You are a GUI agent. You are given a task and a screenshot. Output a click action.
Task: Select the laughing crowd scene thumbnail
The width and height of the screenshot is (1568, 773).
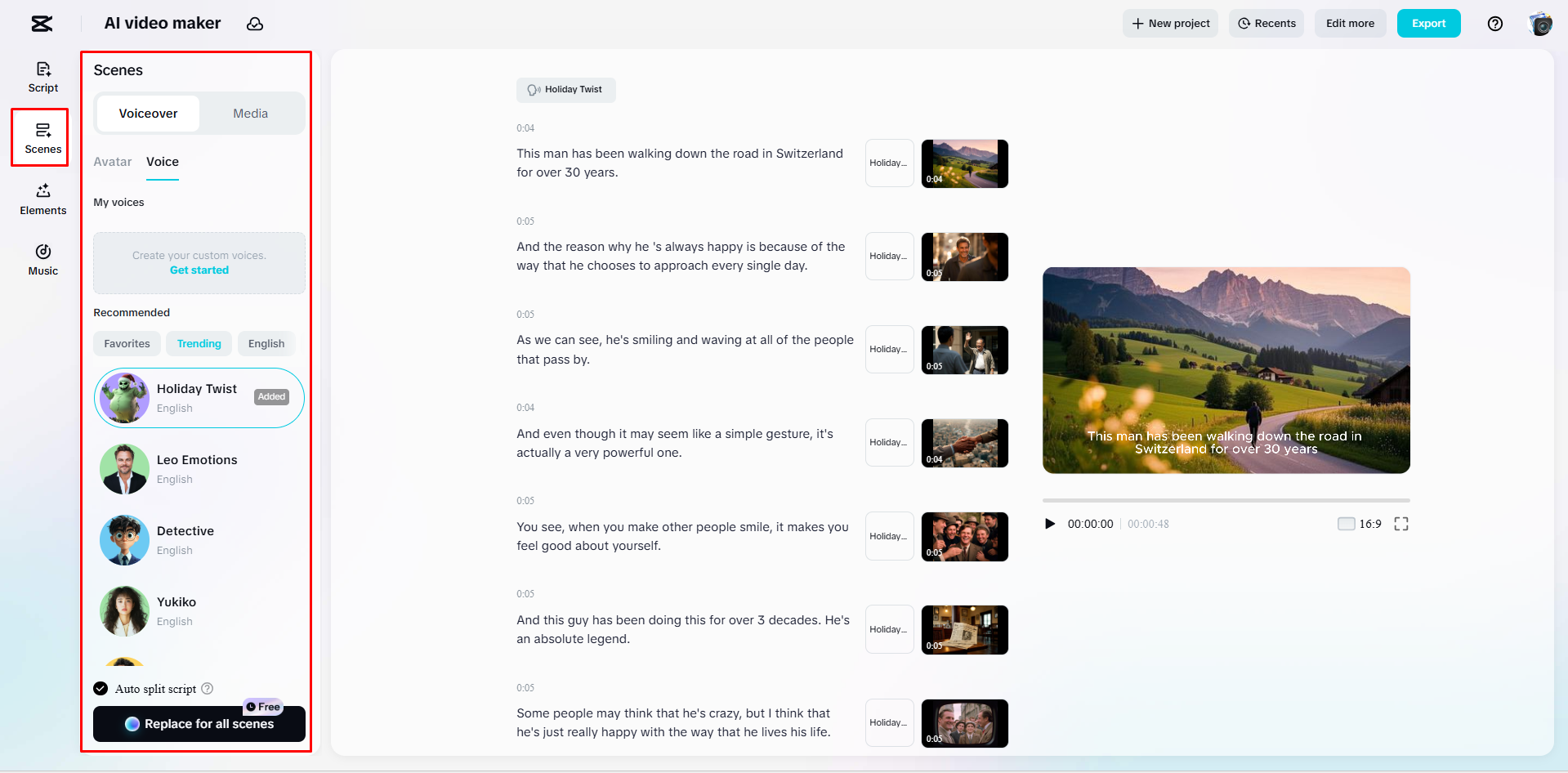coord(964,536)
